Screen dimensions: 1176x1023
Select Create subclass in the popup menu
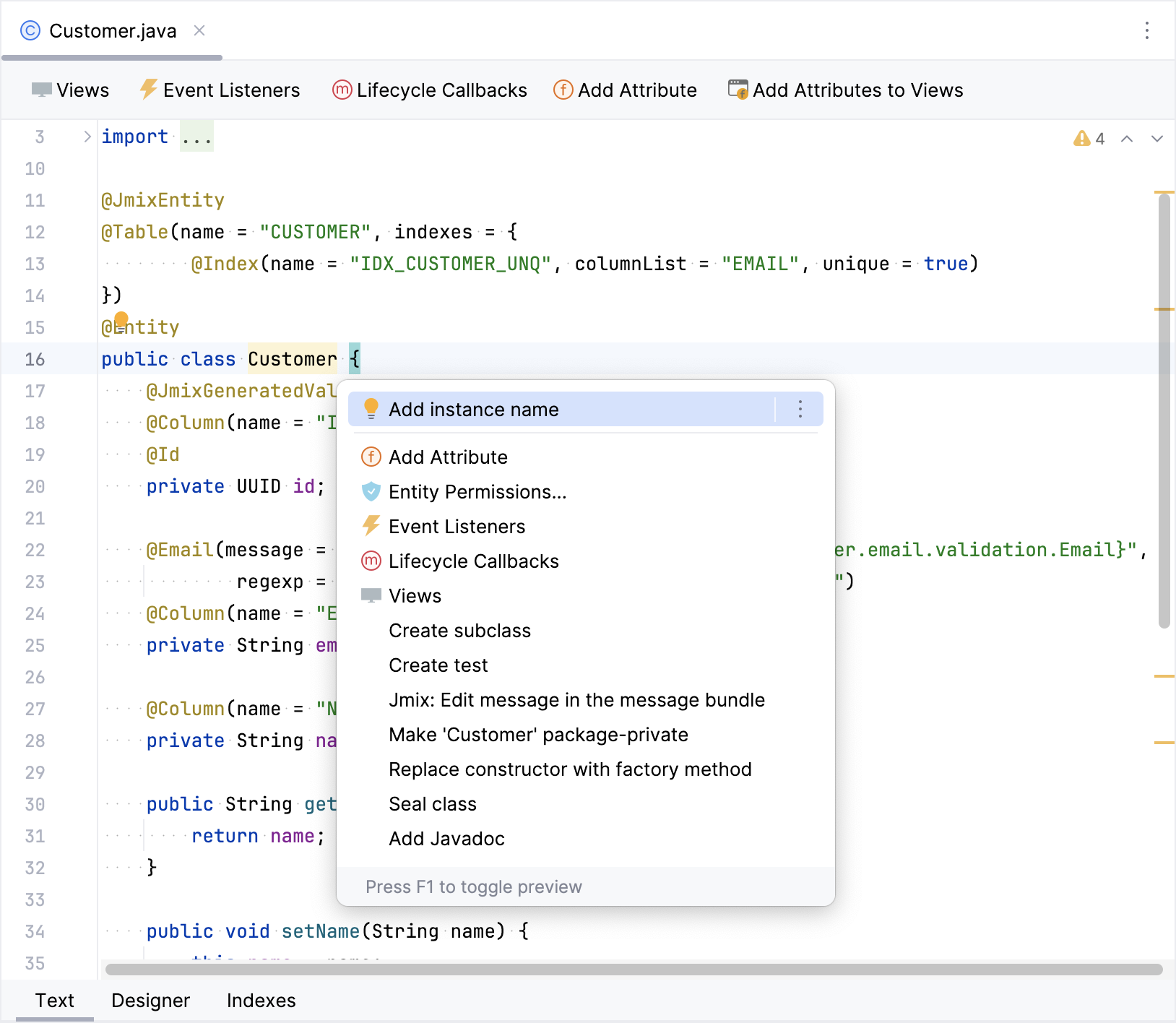(459, 631)
